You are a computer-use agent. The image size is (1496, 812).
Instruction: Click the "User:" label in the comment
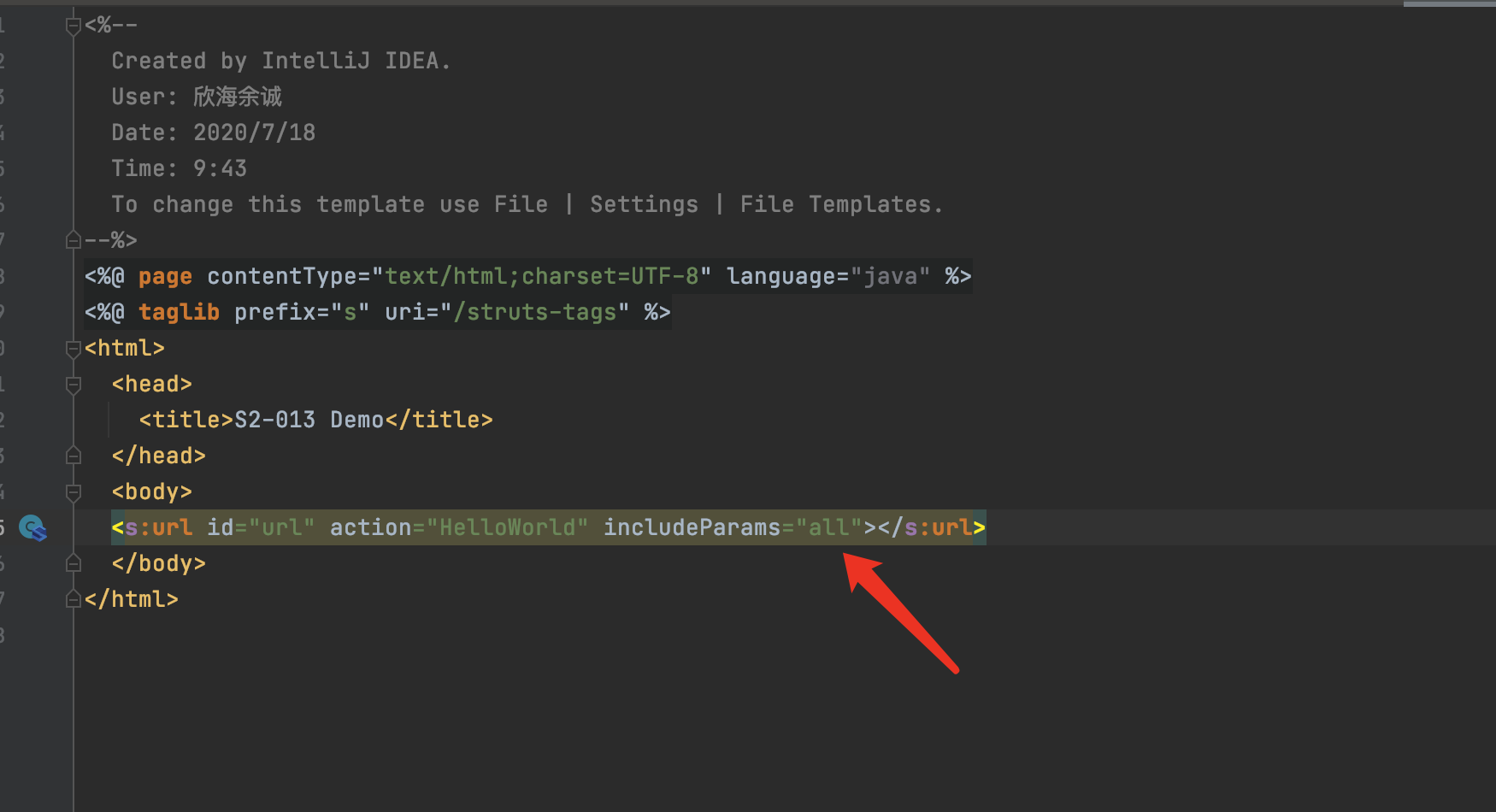click(144, 97)
